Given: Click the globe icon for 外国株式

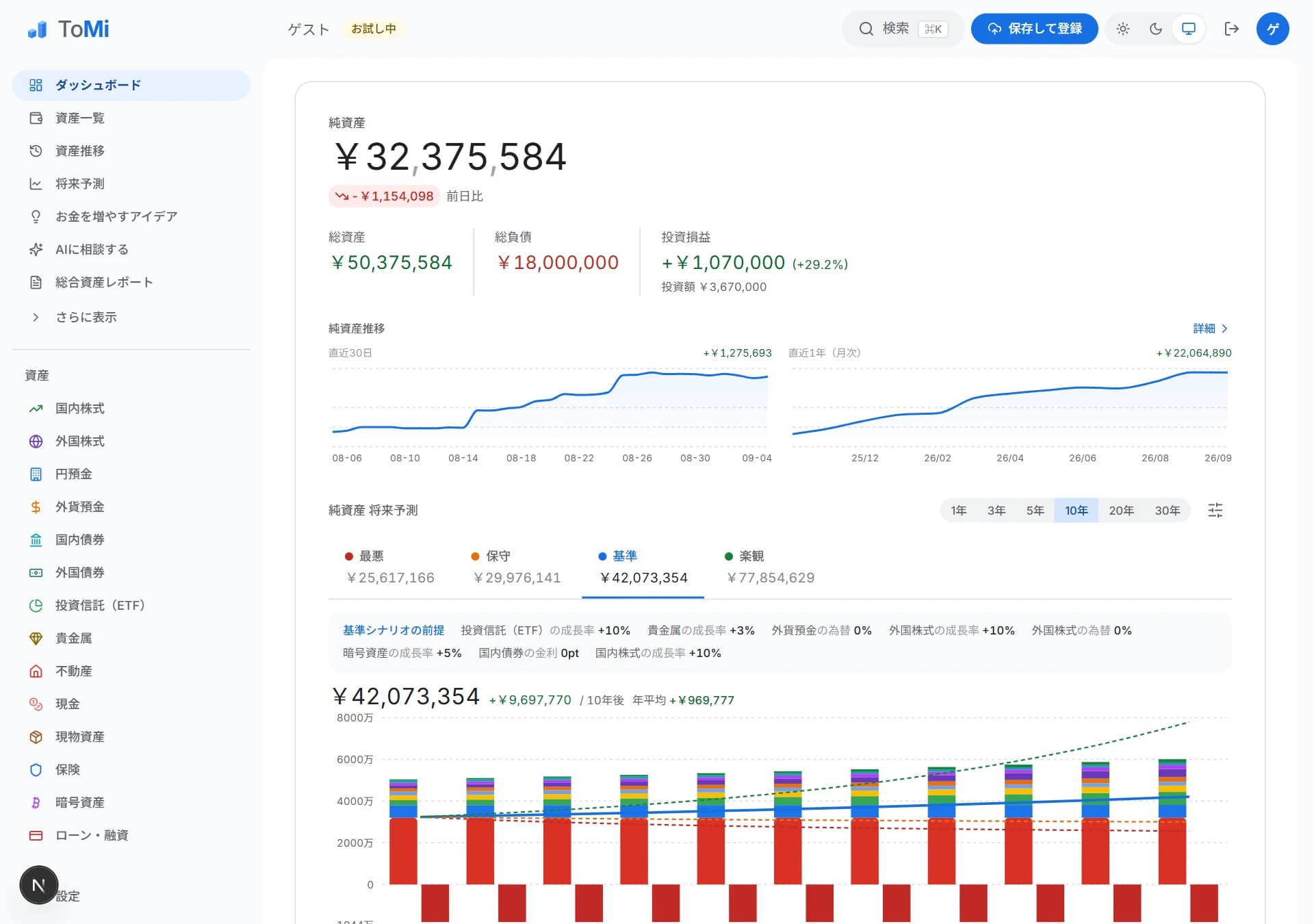Looking at the screenshot, I should [x=36, y=441].
